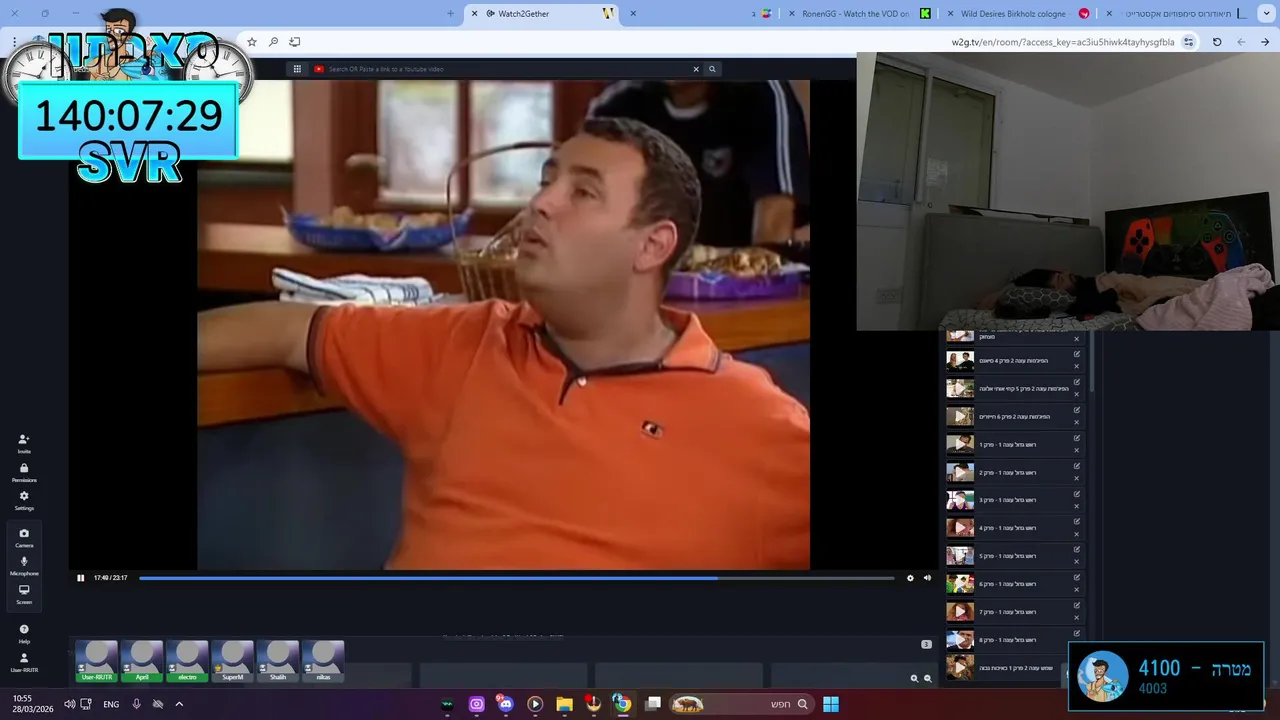Viewport: 1280px width, 720px height.
Task: Zoom in on the playlist panel
Action: (914, 678)
